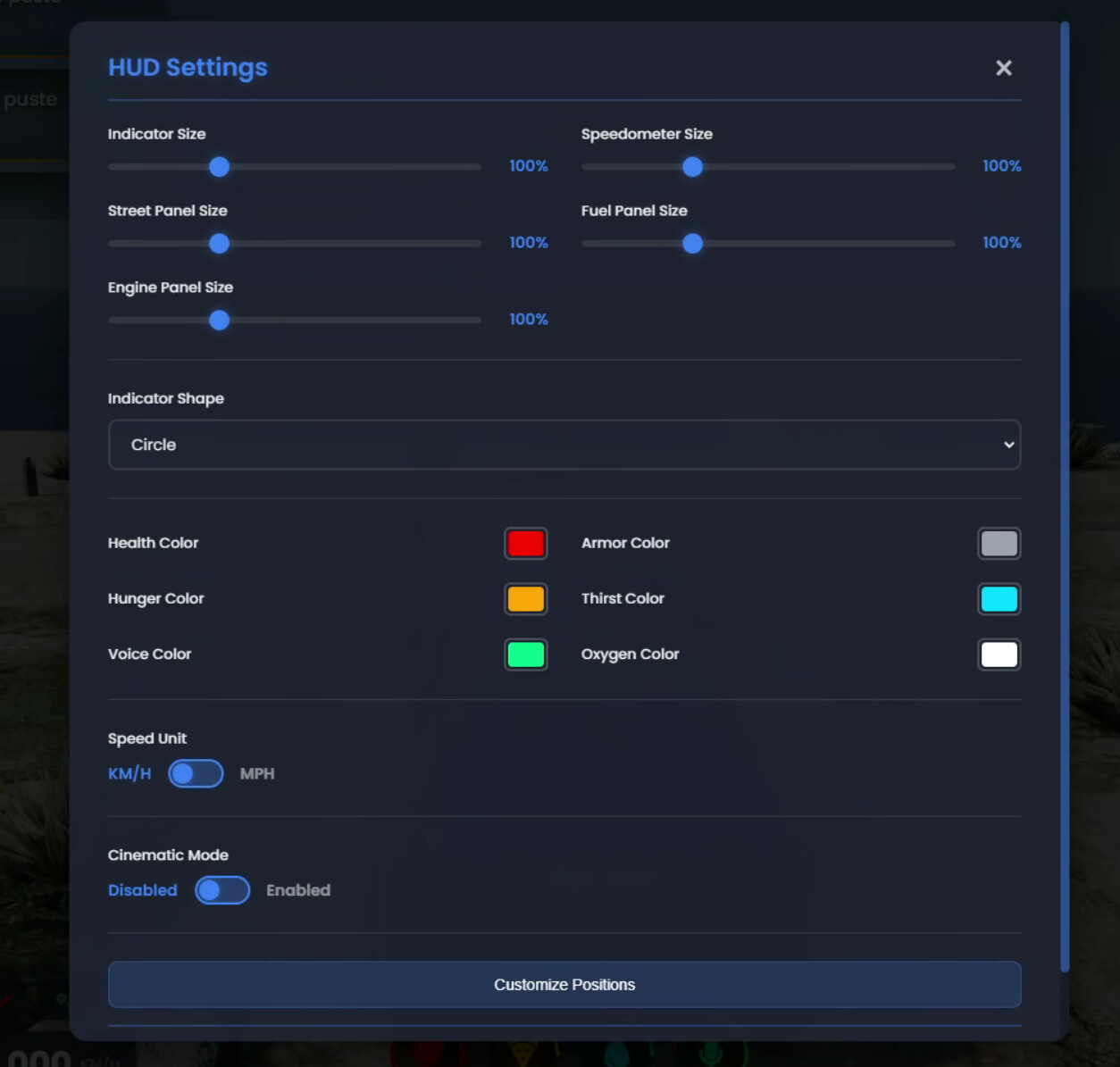Edit the green Voice Color swatch
The height and width of the screenshot is (1067, 1120).
525,654
